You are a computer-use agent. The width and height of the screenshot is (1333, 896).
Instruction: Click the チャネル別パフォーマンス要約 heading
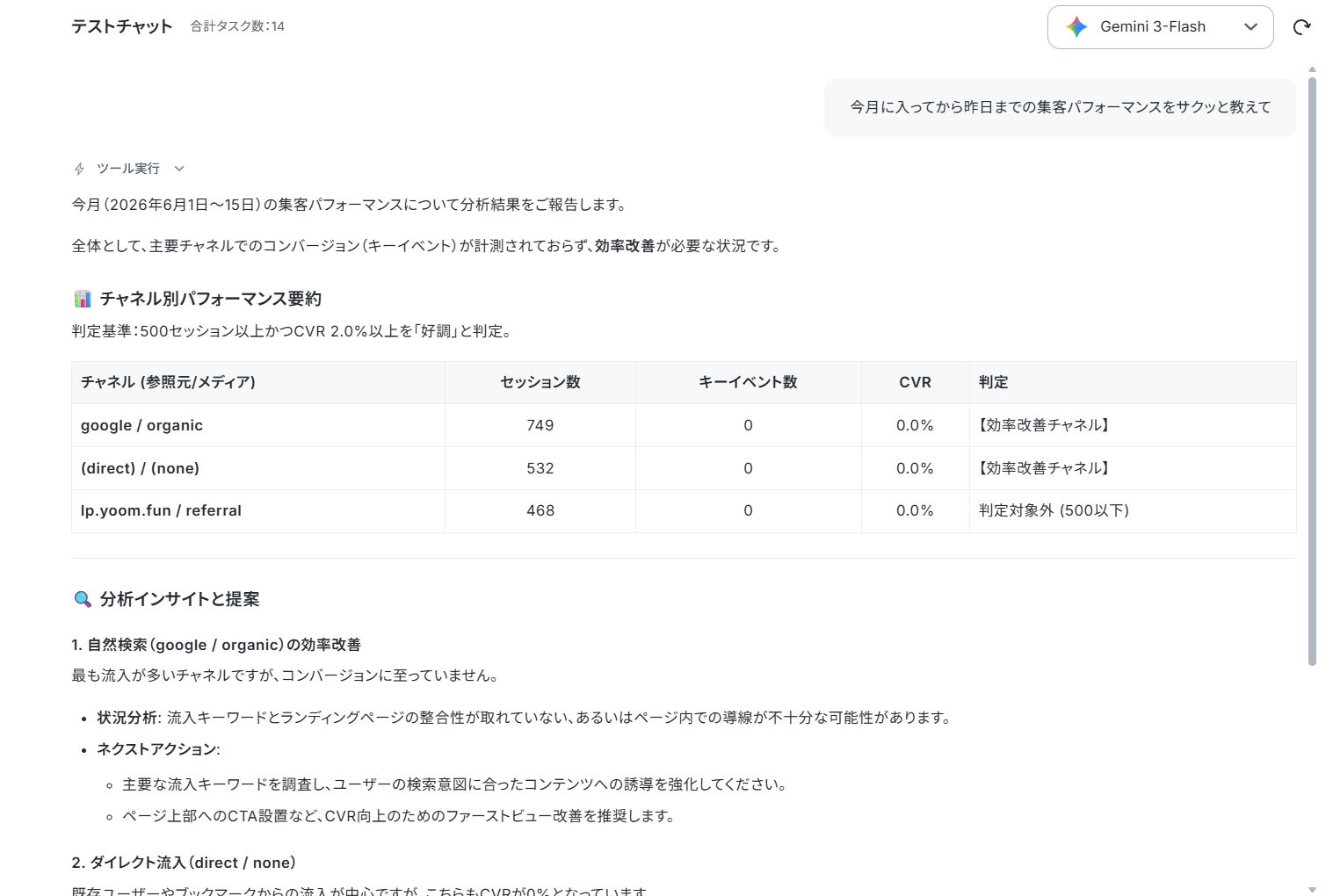[211, 299]
